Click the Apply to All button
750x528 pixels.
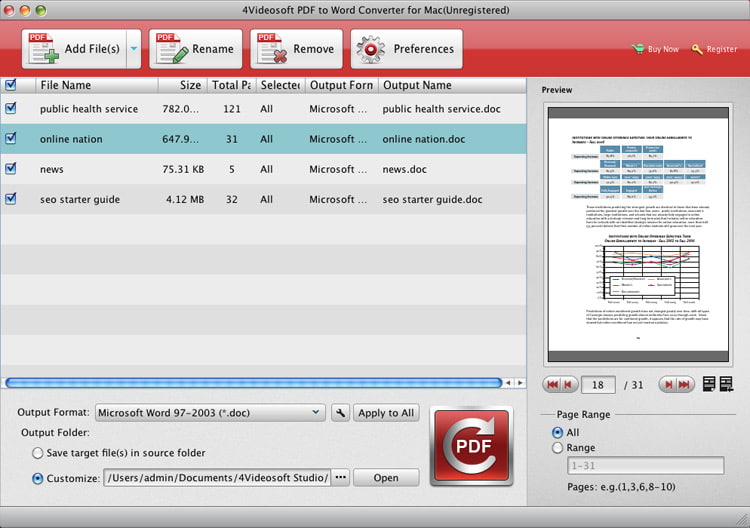(x=386, y=413)
